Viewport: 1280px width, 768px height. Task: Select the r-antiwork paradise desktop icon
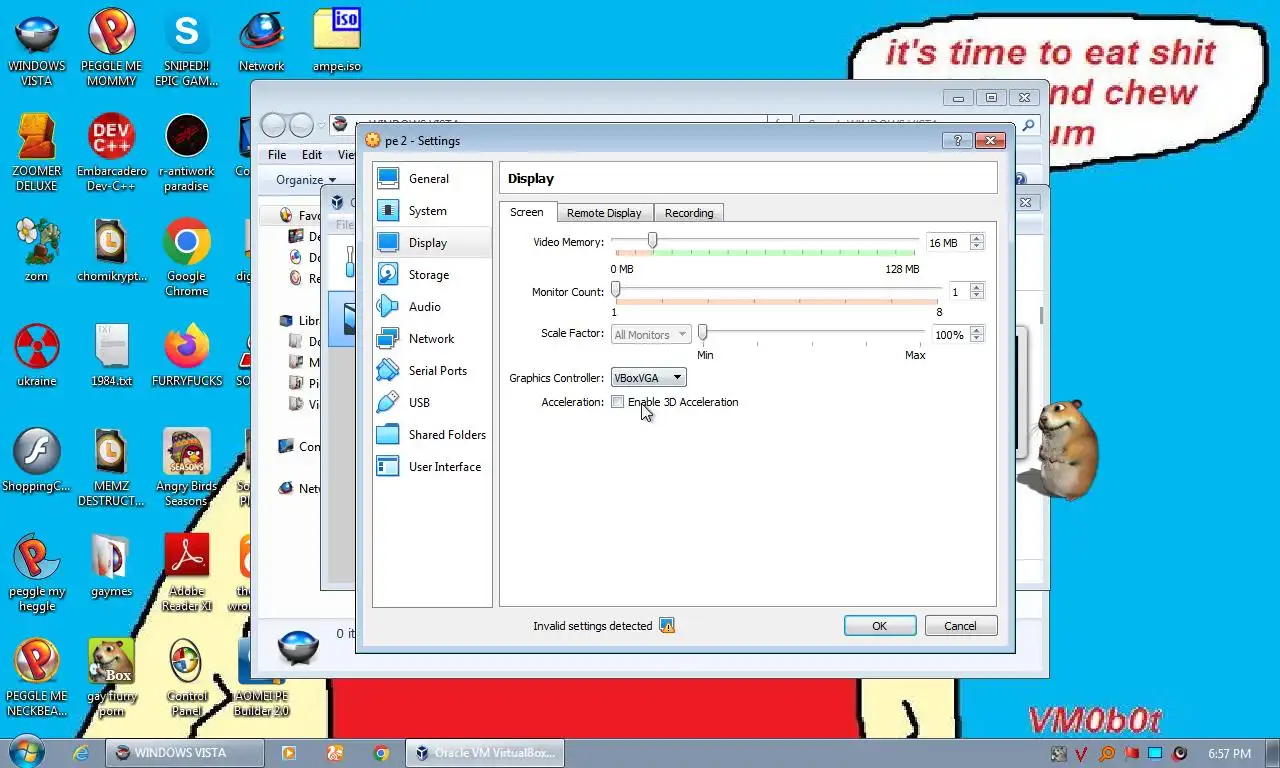pos(186,152)
